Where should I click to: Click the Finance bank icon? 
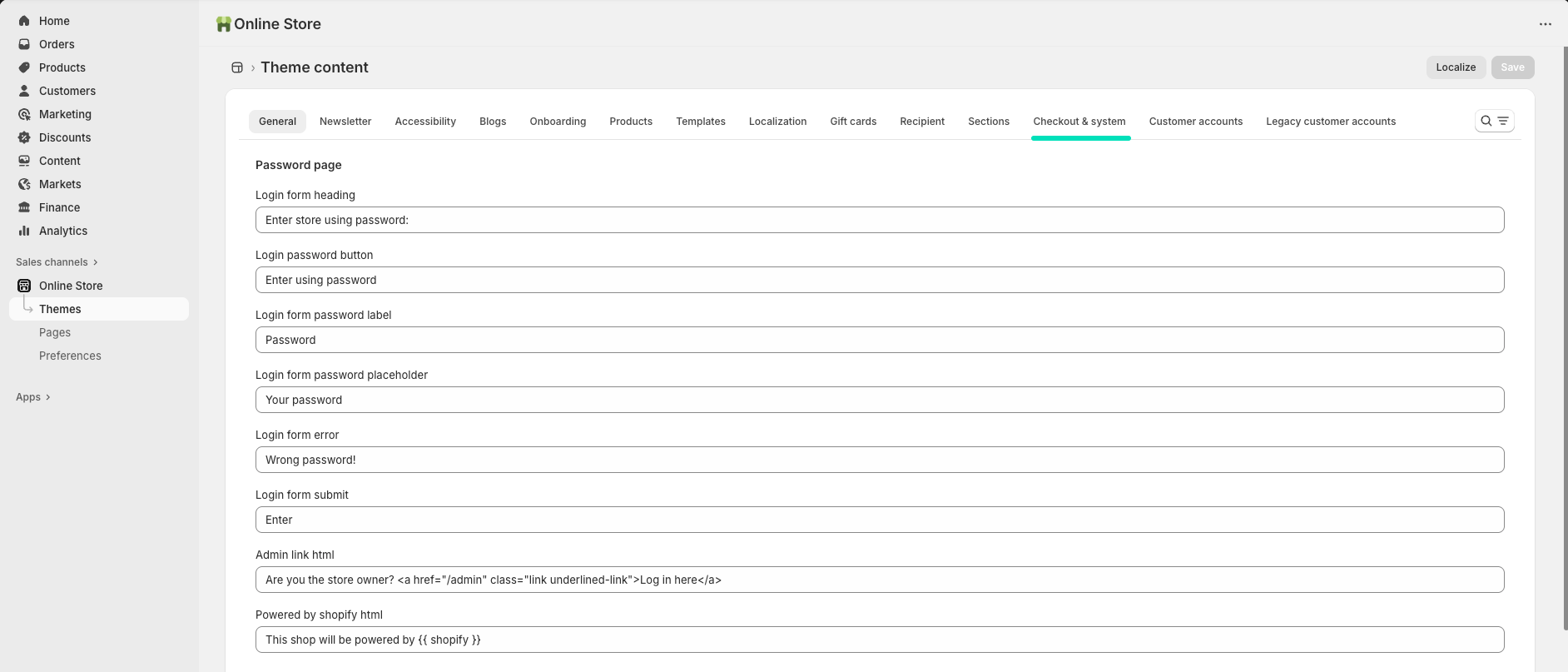[24, 207]
